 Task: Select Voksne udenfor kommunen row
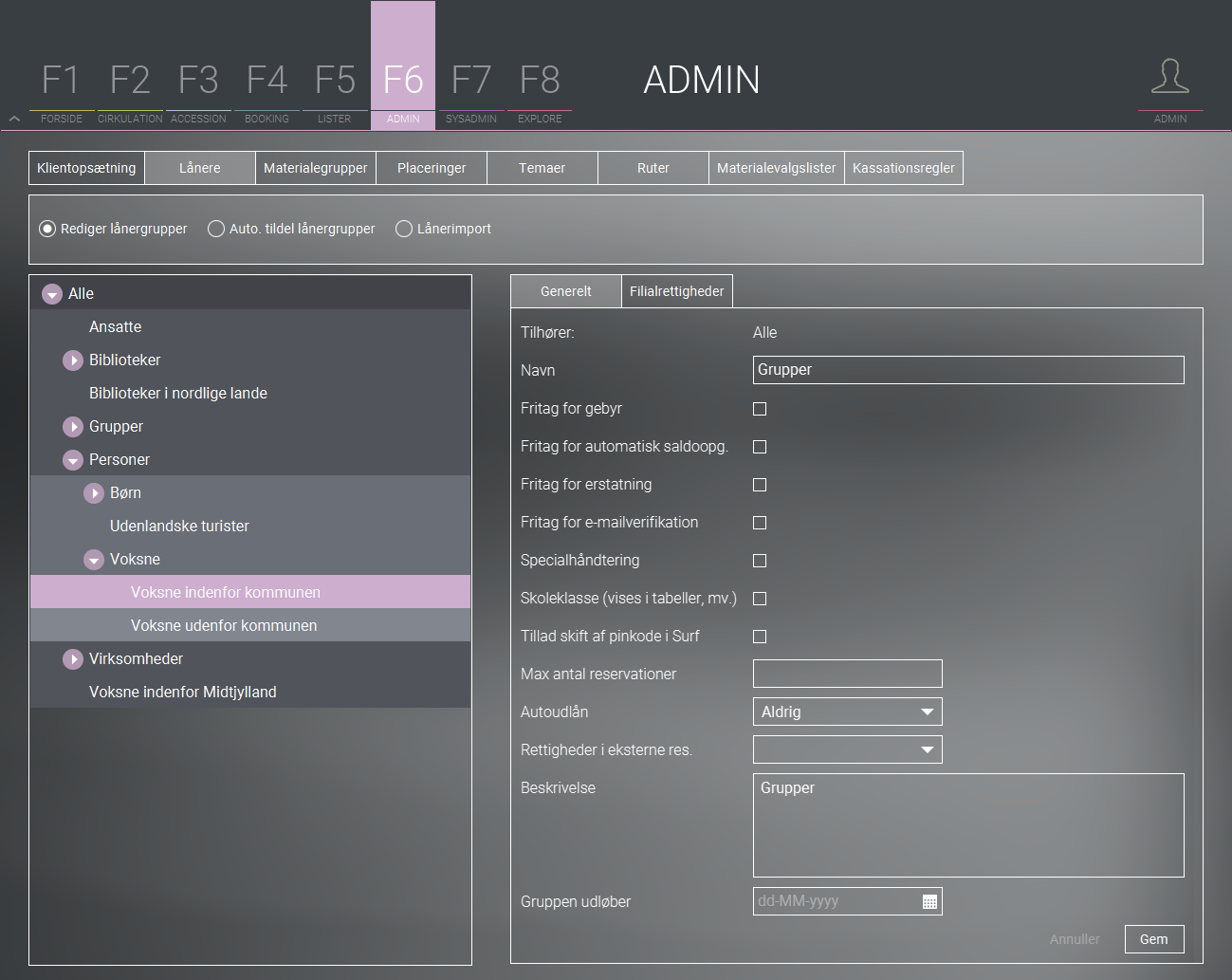(x=250, y=625)
